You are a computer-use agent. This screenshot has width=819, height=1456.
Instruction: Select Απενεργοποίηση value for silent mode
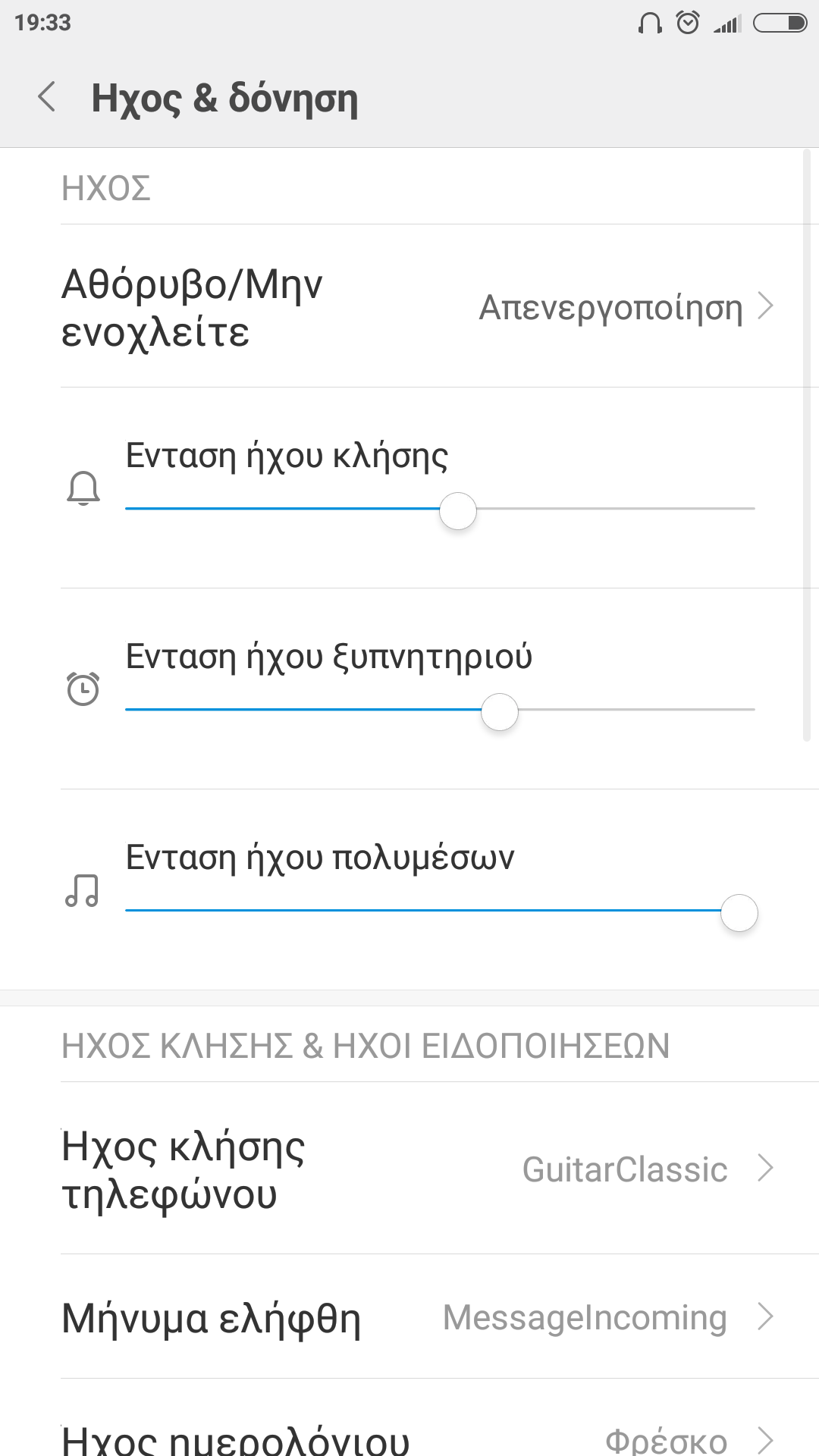click(610, 307)
